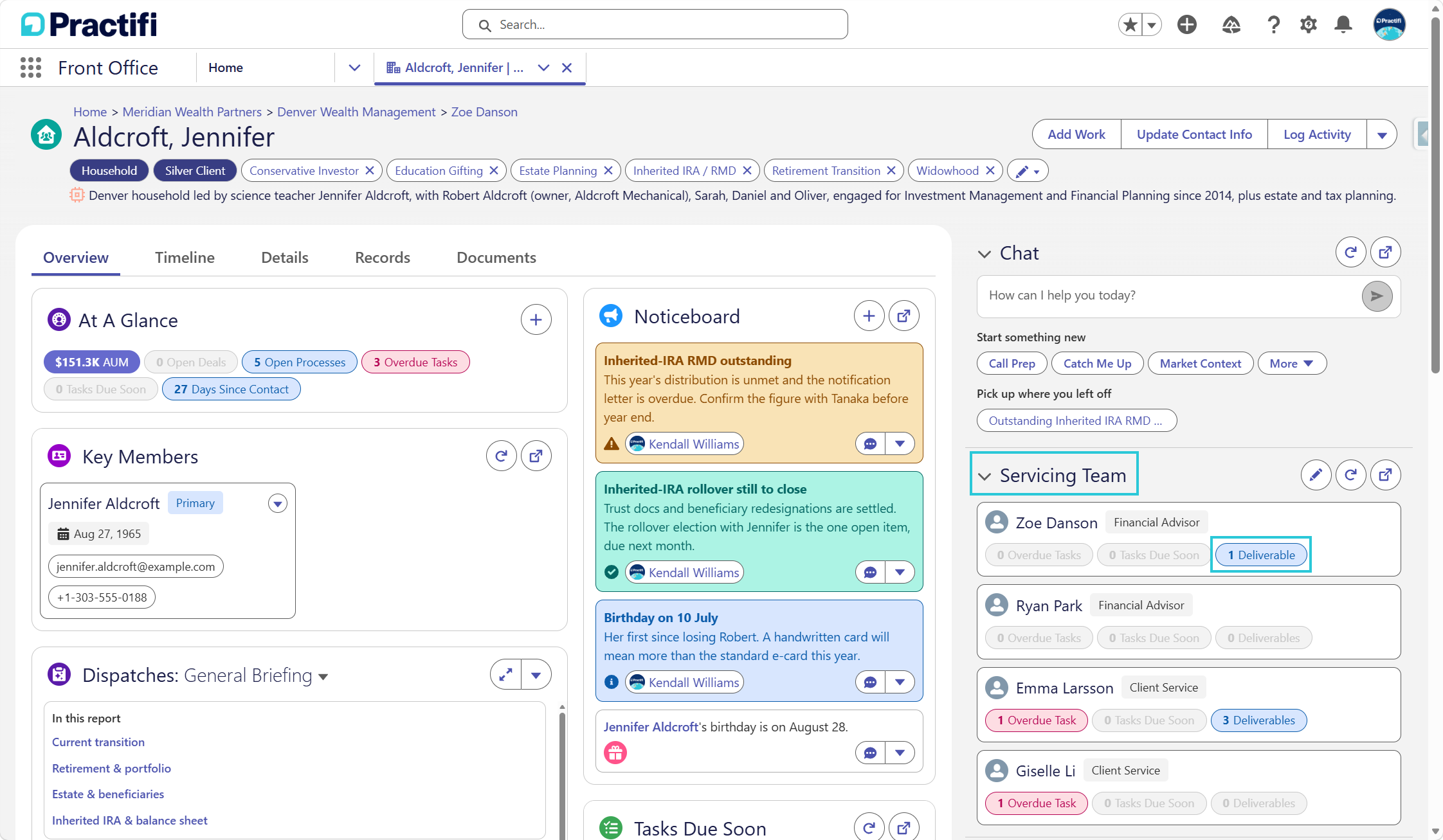Open more actions beside Log Activity
This screenshot has width=1443, height=840.
click(x=1381, y=134)
